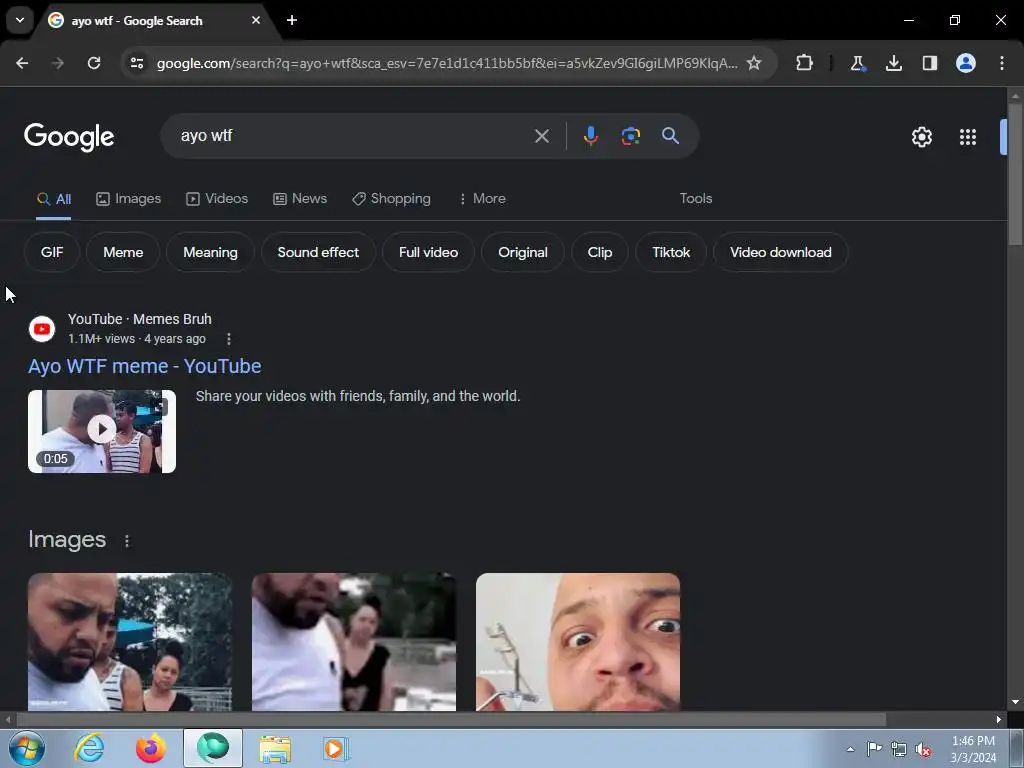Open the Chrome downloads icon

[893, 63]
